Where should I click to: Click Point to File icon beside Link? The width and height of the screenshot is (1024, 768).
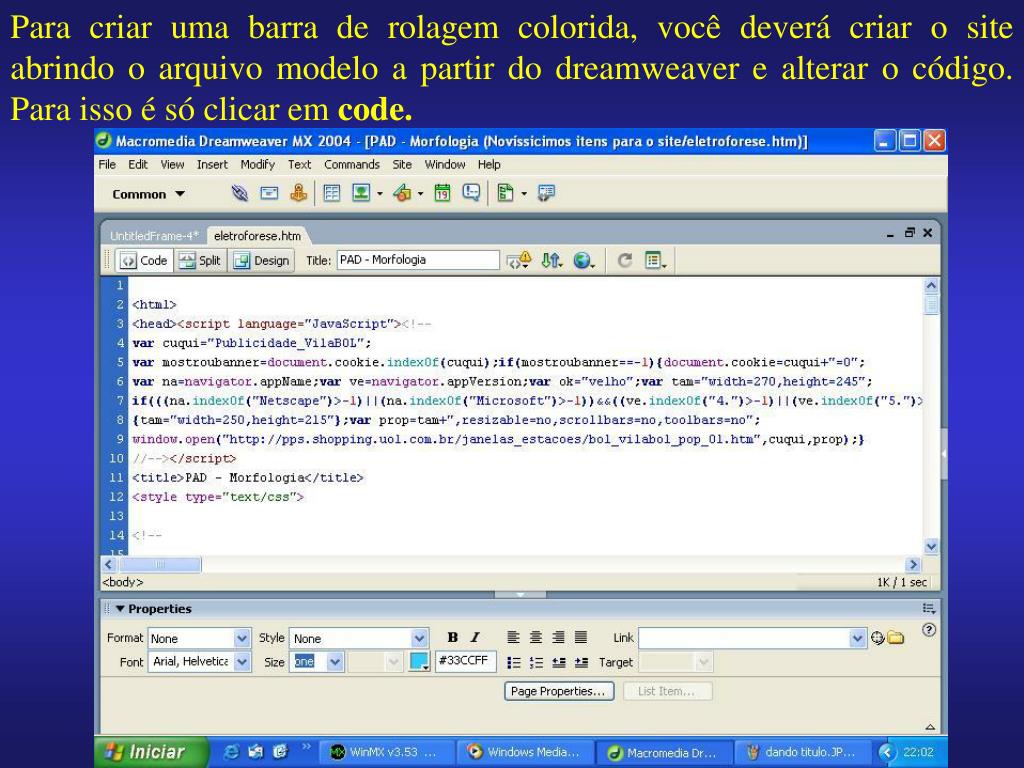click(877, 638)
